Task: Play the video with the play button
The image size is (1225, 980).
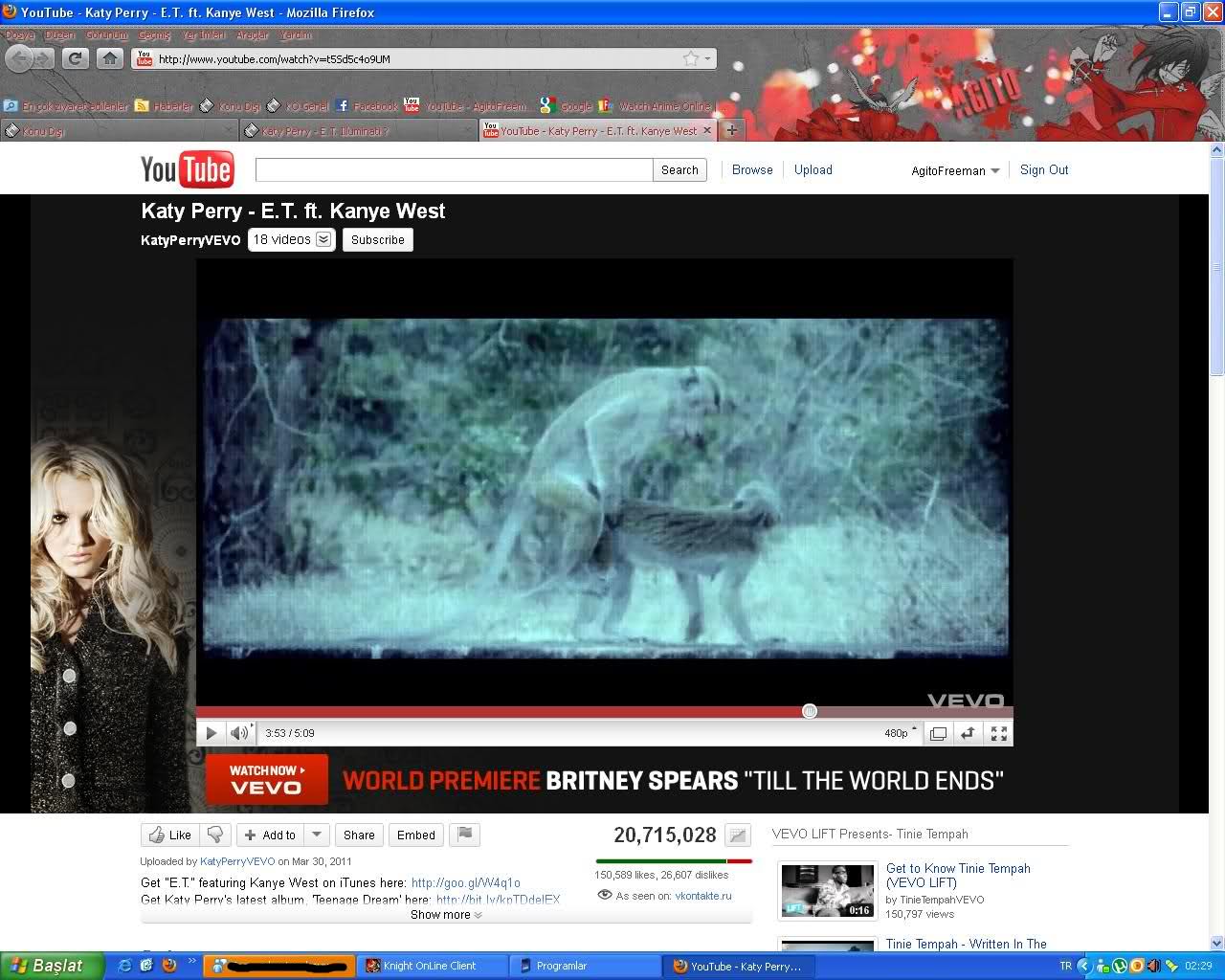Action: 211,733
